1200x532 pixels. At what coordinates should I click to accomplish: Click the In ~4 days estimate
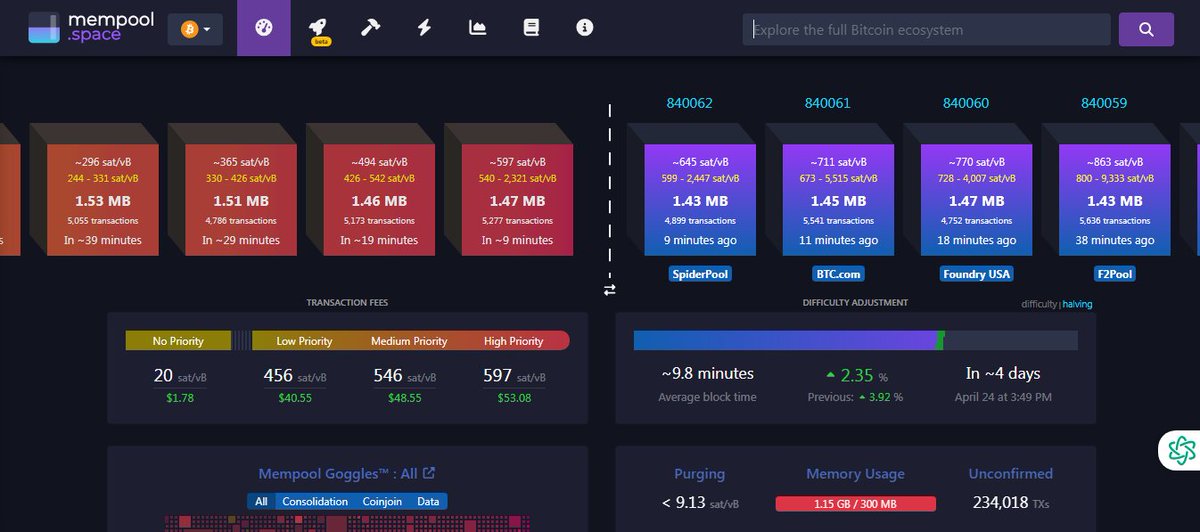(1003, 374)
